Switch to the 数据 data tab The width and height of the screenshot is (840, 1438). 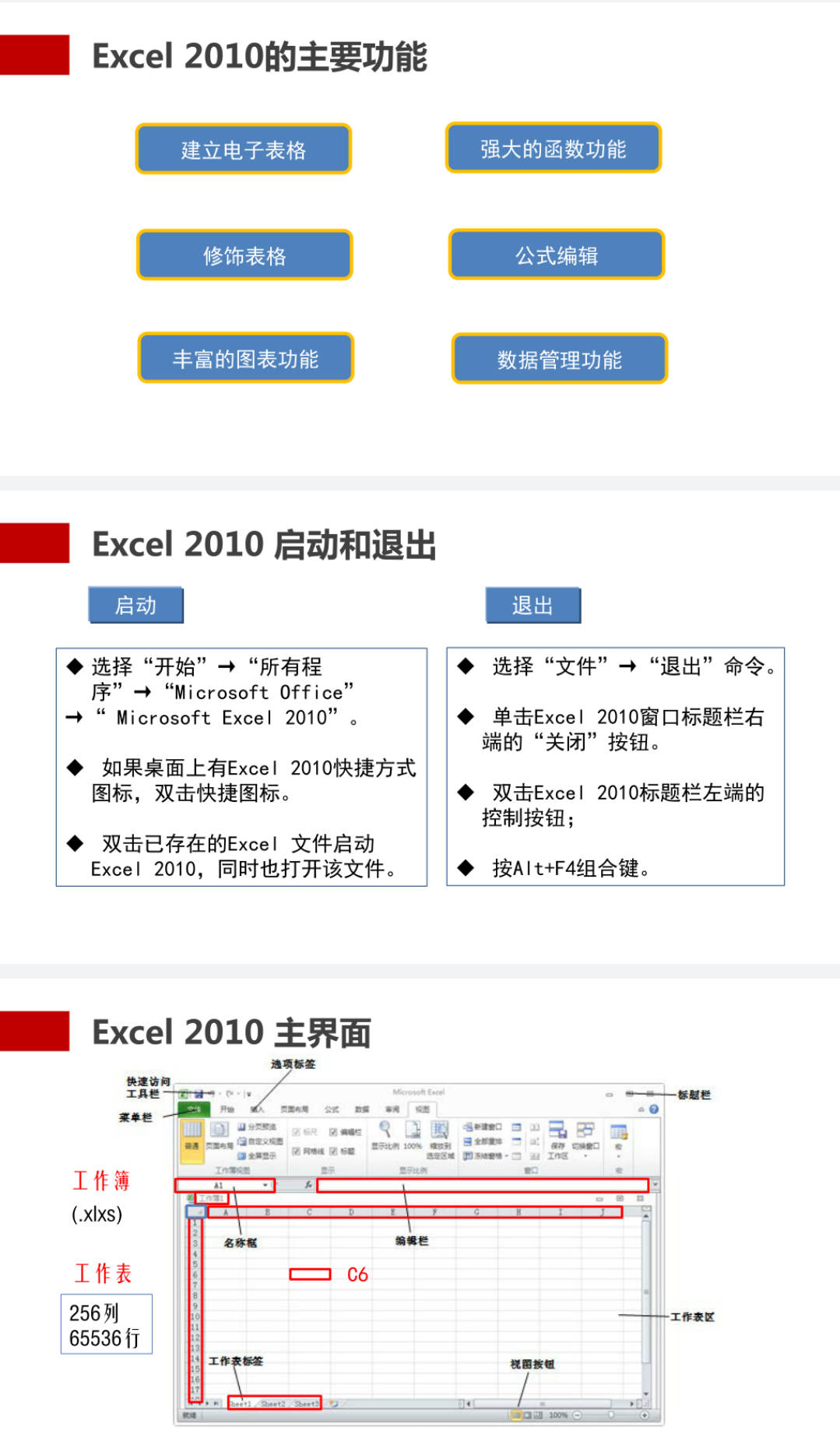[x=362, y=1109]
